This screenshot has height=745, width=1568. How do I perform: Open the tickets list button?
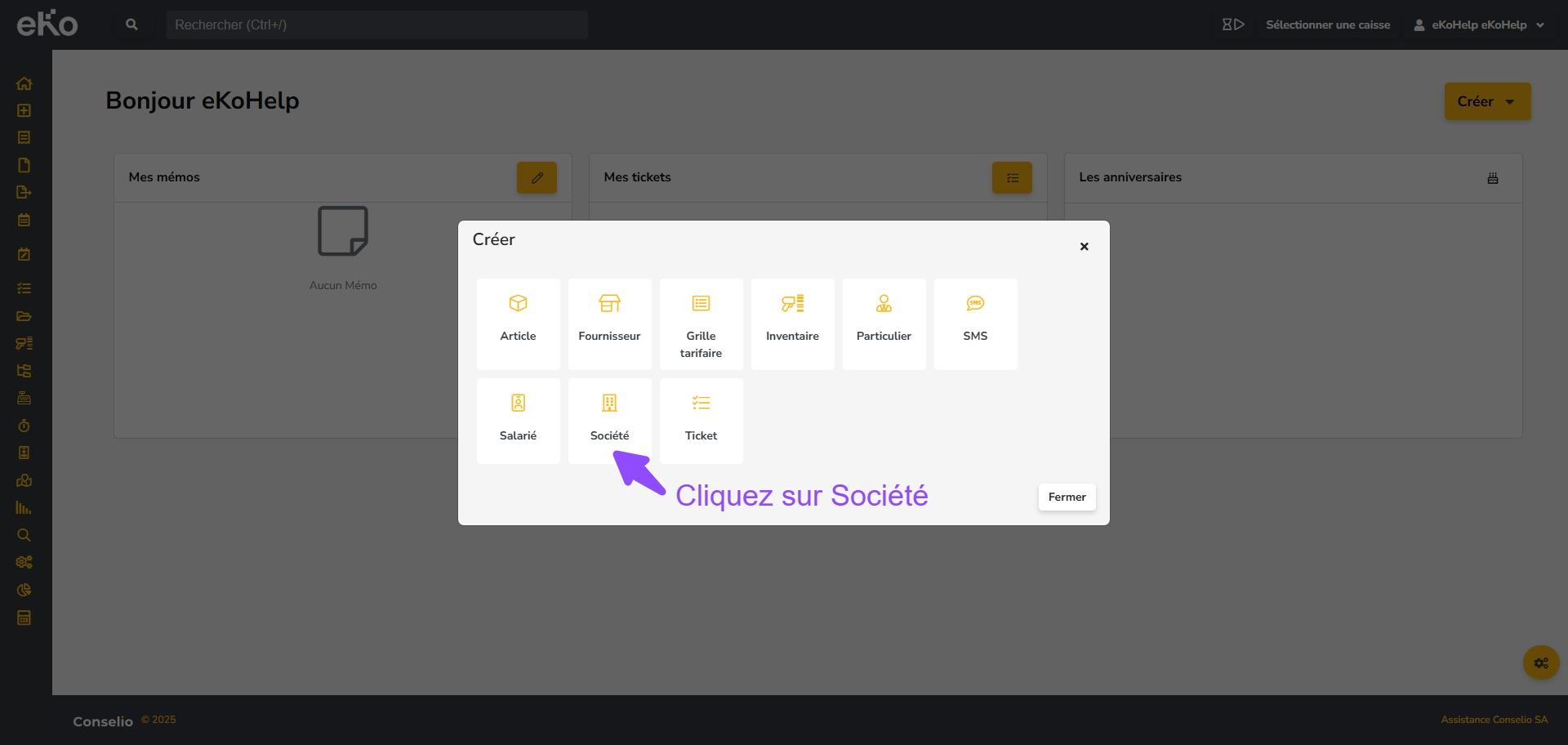click(1012, 177)
